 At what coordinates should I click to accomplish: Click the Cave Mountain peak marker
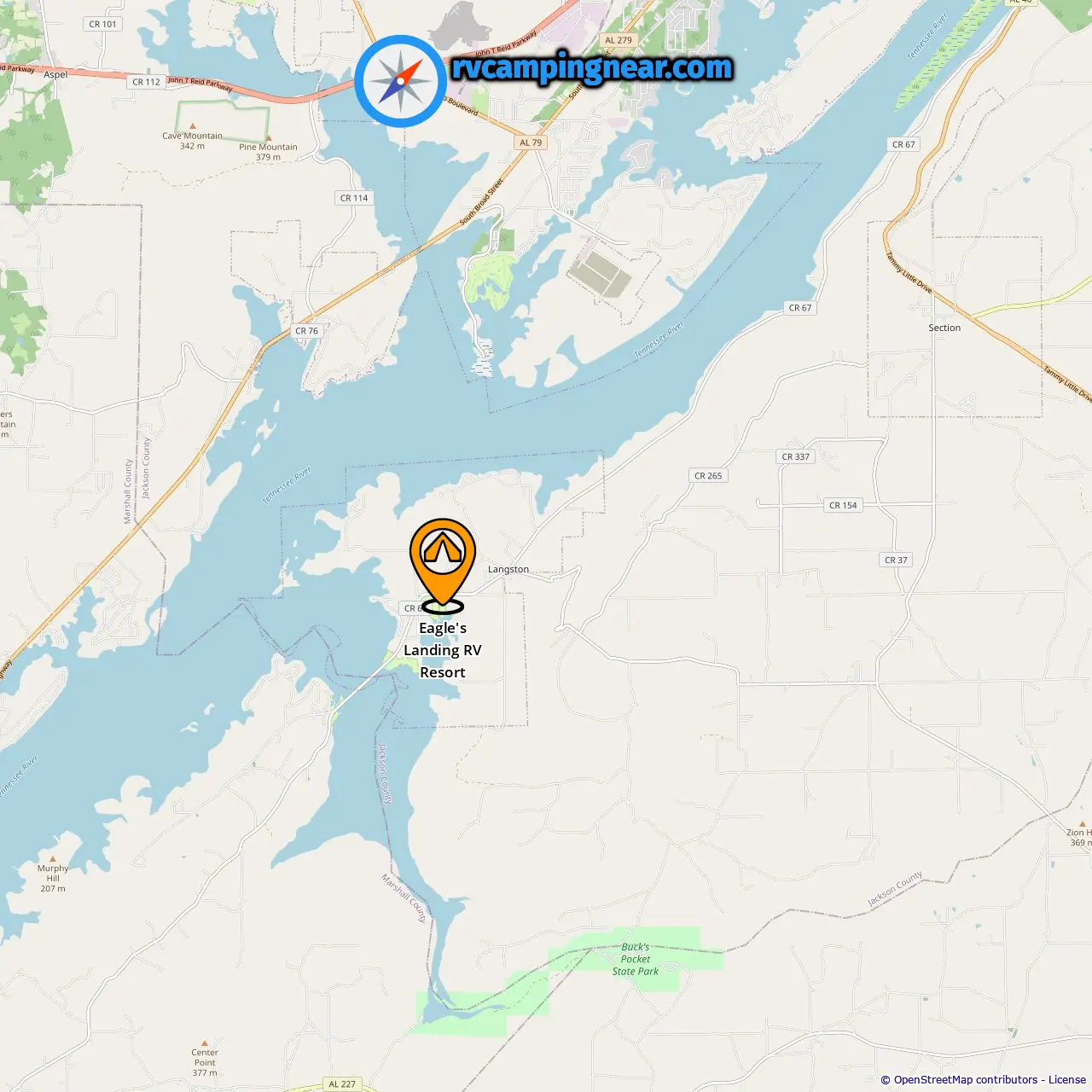pyautogui.click(x=192, y=126)
